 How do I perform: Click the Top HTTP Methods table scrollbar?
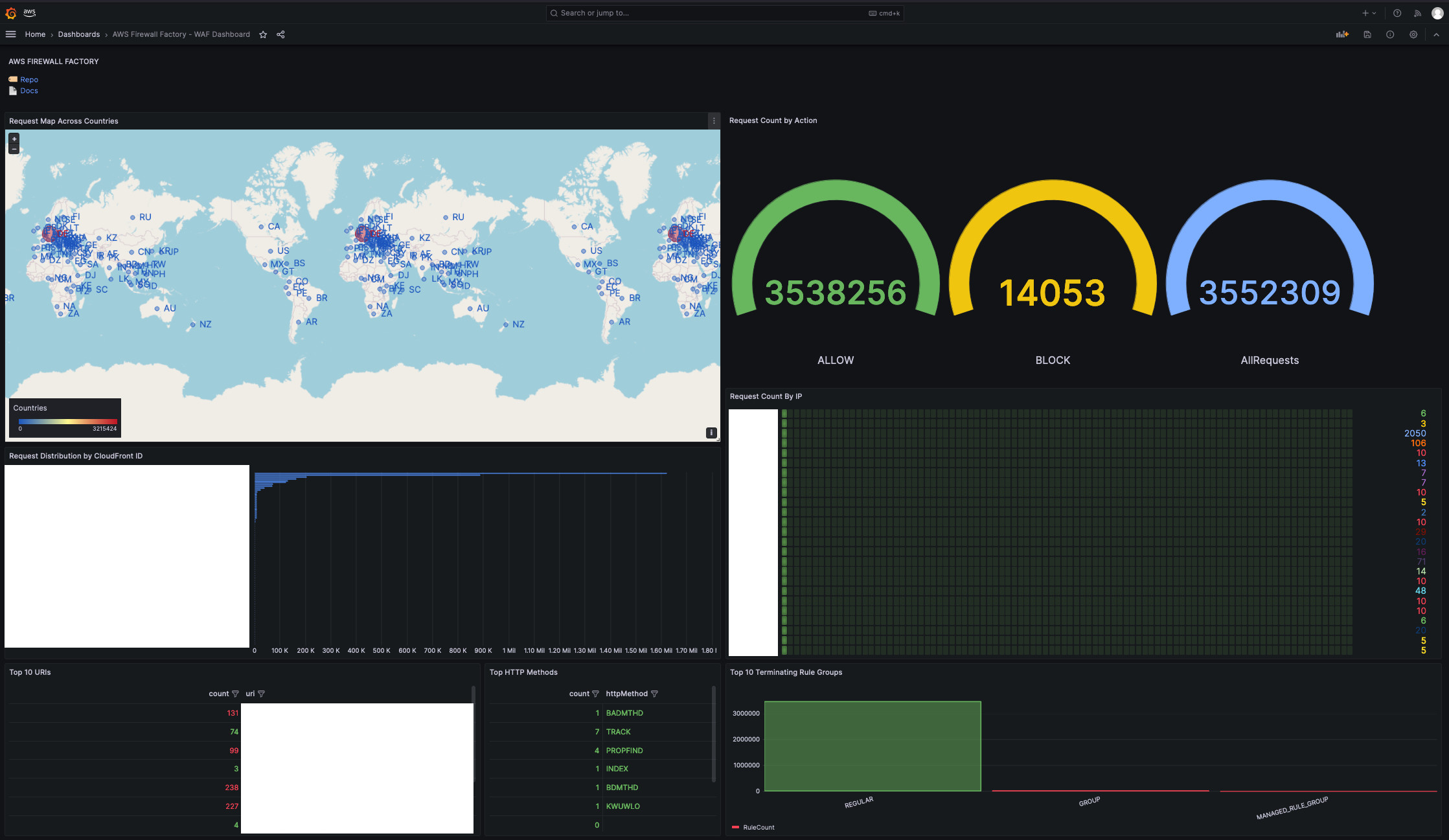pos(714,734)
